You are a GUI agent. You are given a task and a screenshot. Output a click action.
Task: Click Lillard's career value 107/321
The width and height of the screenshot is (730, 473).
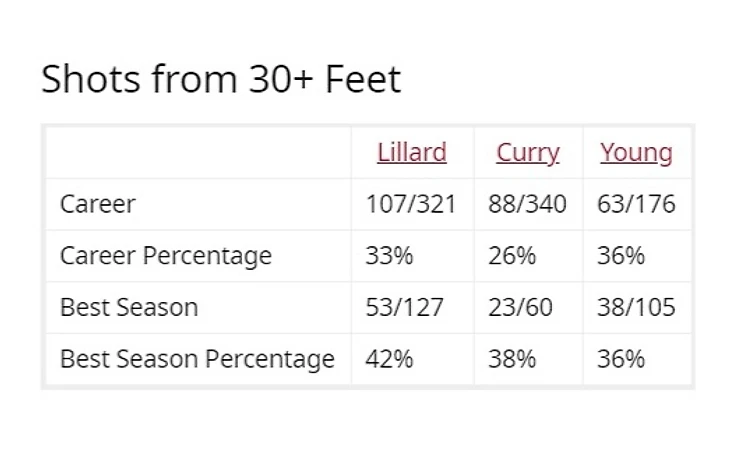(x=411, y=205)
